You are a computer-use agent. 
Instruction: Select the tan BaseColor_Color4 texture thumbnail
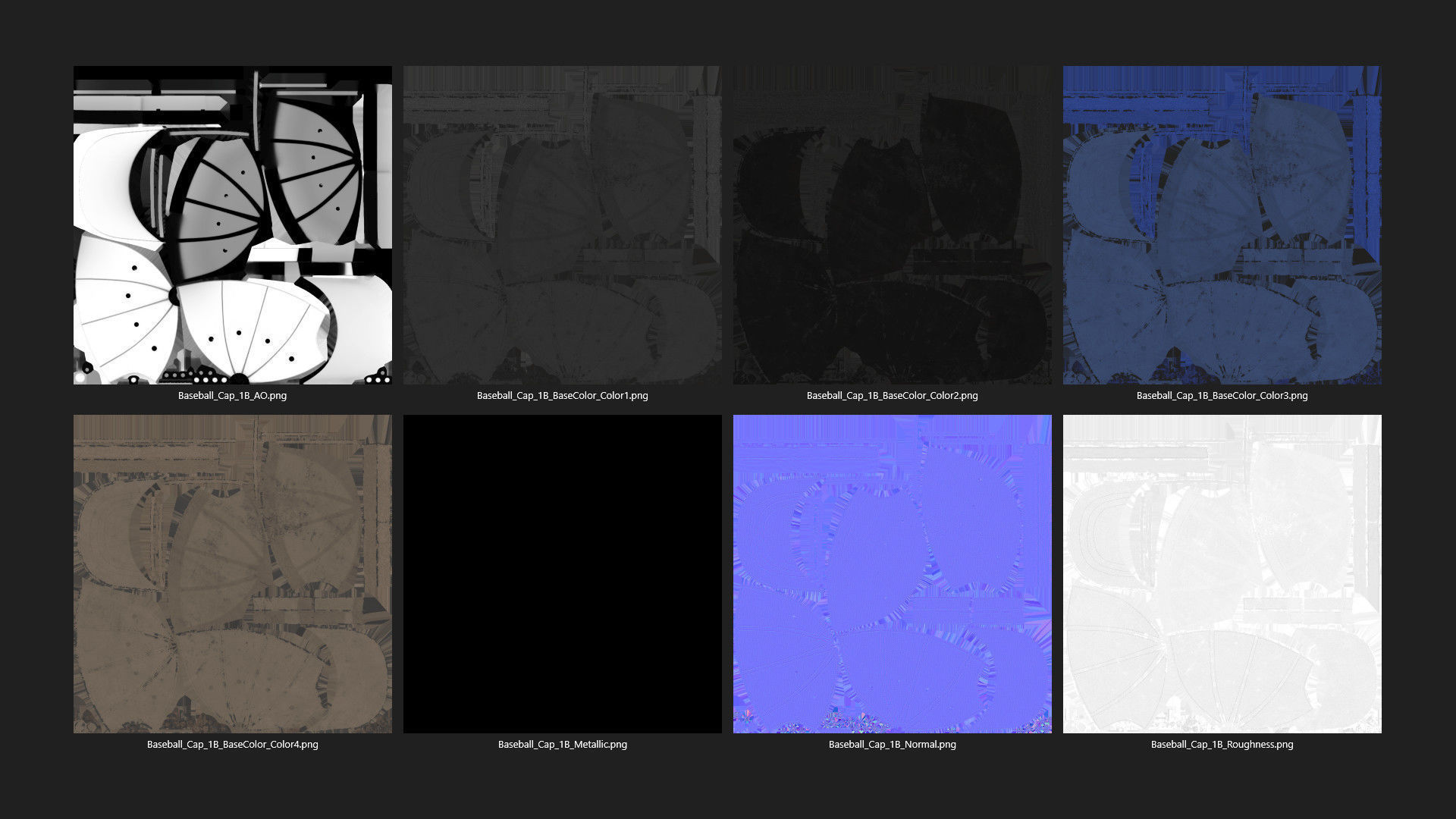coord(232,573)
